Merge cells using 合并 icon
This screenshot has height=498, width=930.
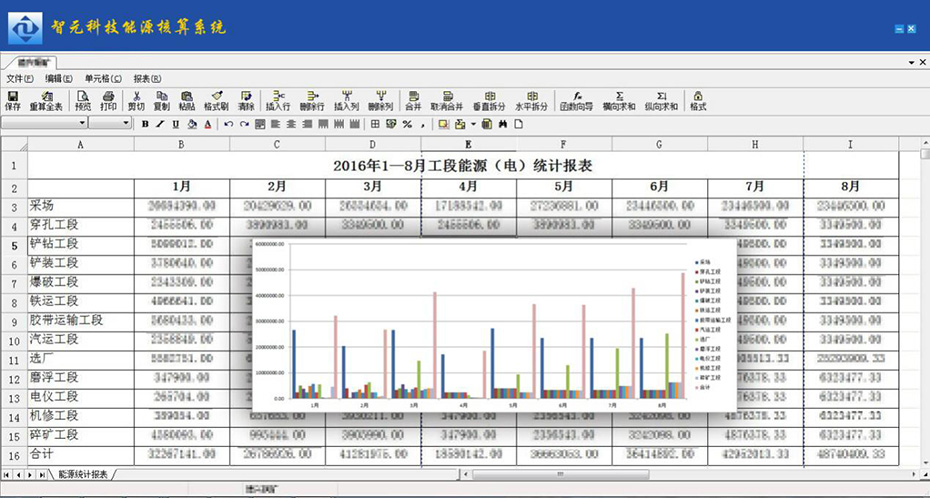point(413,100)
